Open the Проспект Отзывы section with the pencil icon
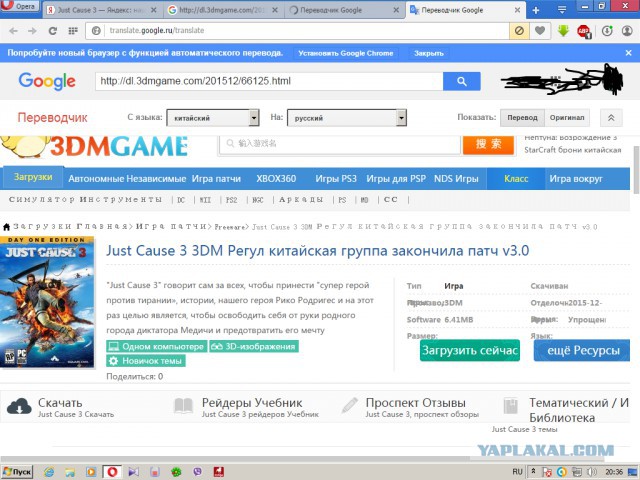This screenshot has width=640, height=480. coord(410,407)
